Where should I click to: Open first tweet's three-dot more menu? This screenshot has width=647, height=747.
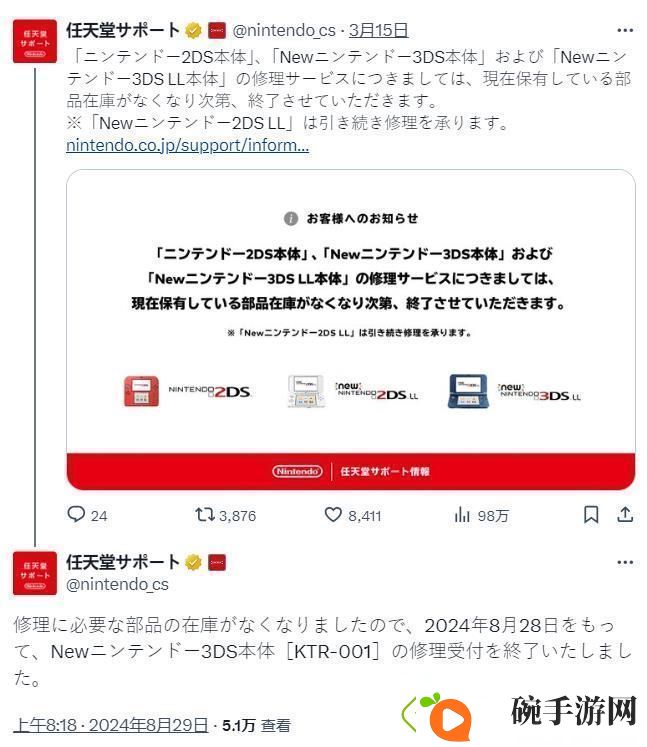[625, 30]
